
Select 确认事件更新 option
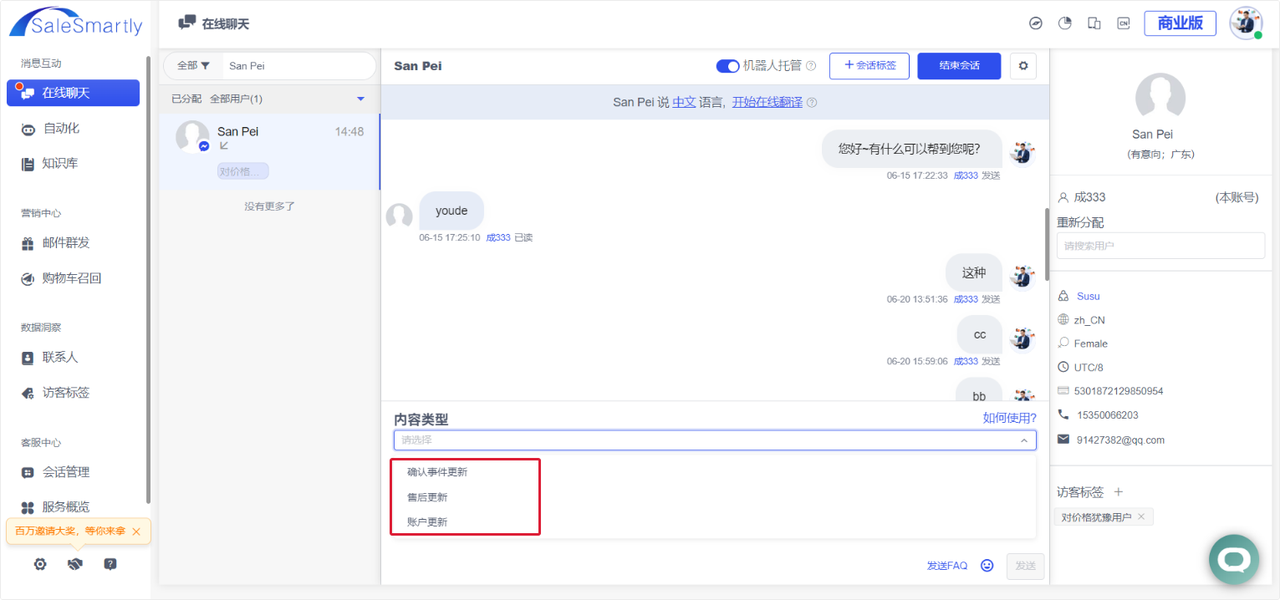[x=436, y=472]
